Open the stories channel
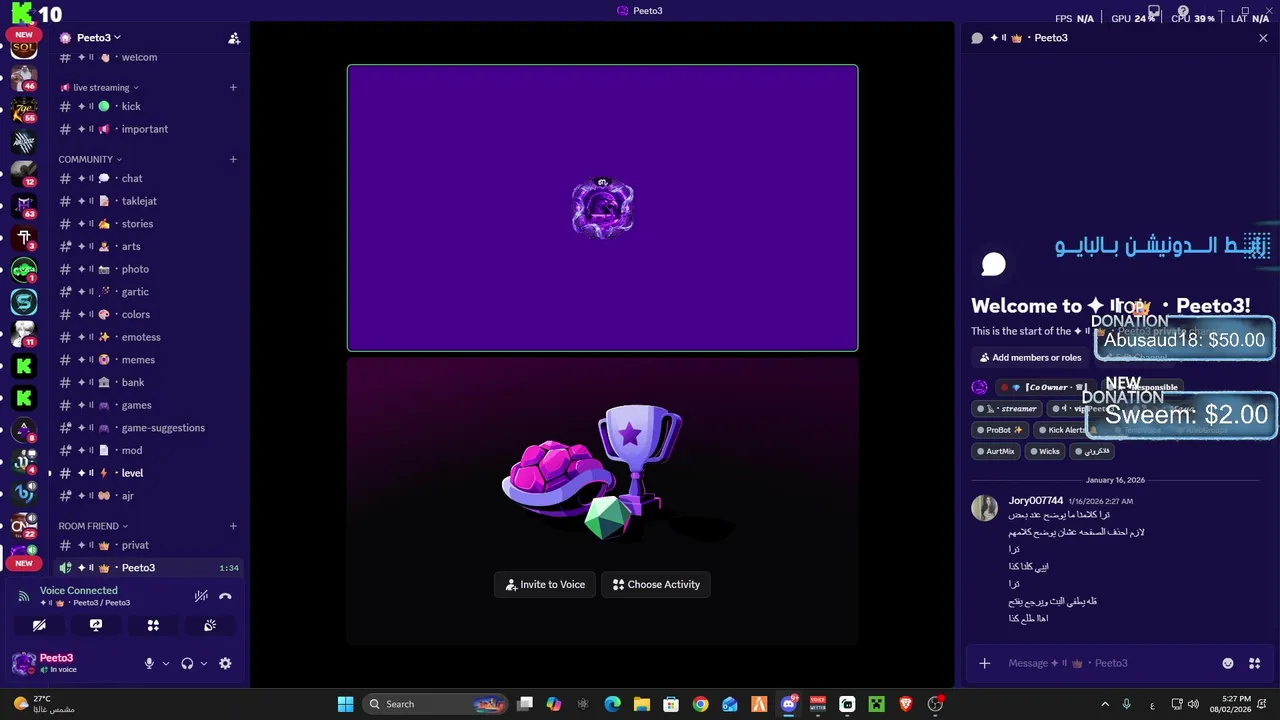Image resolution: width=1280 pixels, height=720 pixels. [x=148, y=224]
